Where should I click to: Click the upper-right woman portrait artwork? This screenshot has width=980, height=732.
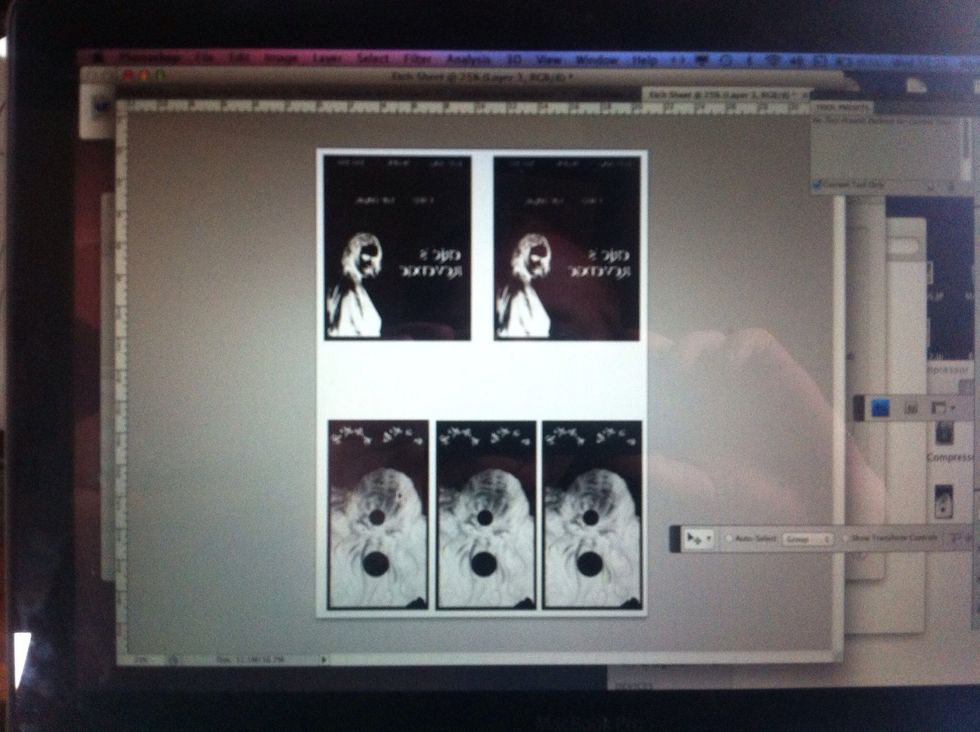(567, 248)
